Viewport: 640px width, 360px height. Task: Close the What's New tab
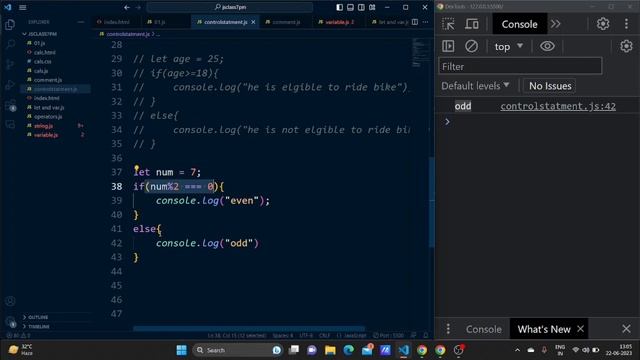coord(580,329)
